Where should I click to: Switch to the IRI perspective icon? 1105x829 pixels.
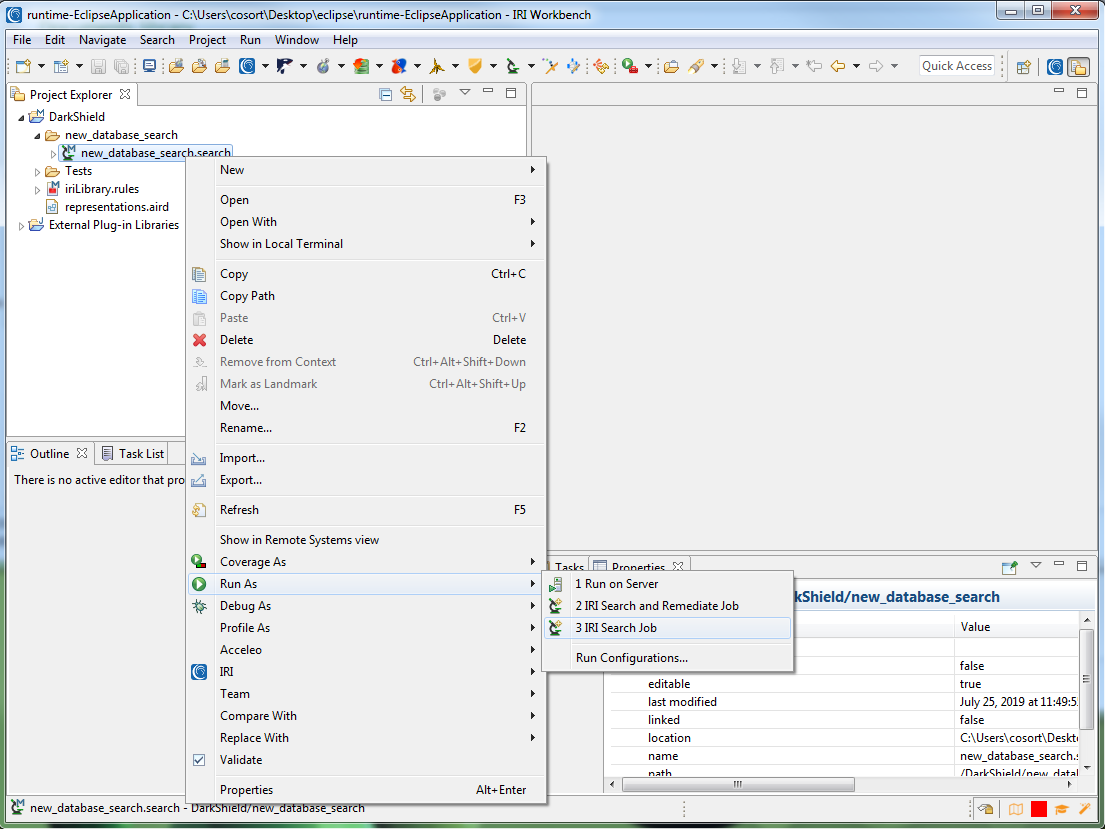(x=1055, y=66)
